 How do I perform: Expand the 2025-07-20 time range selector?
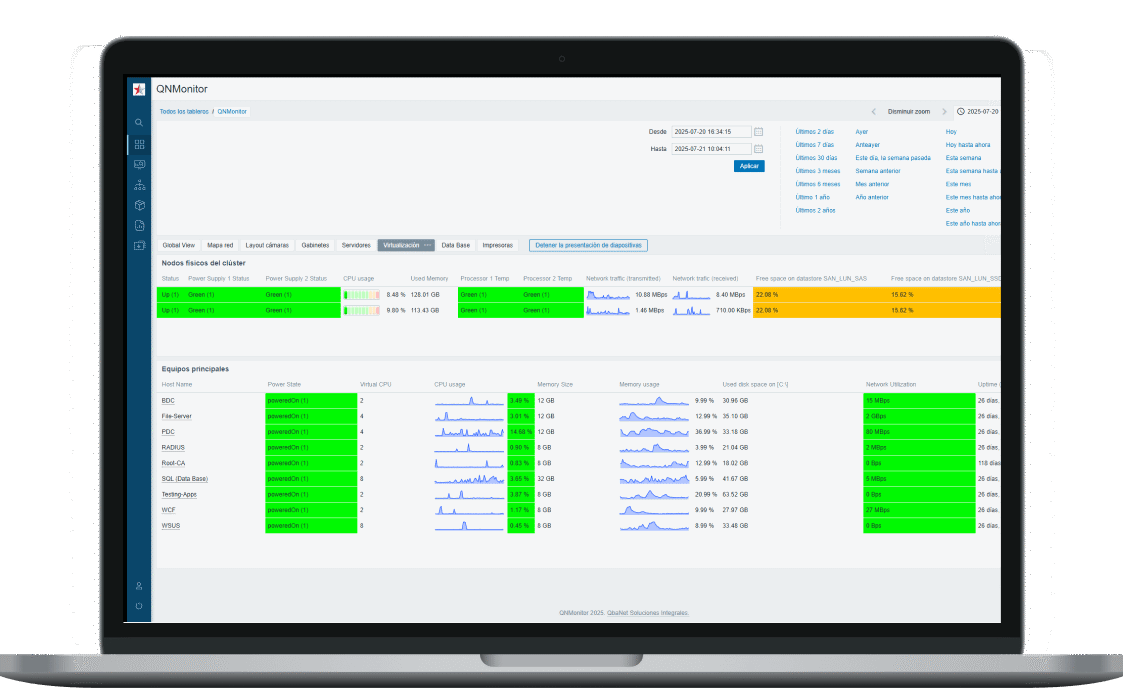pyautogui.click(x=977, y=112)
